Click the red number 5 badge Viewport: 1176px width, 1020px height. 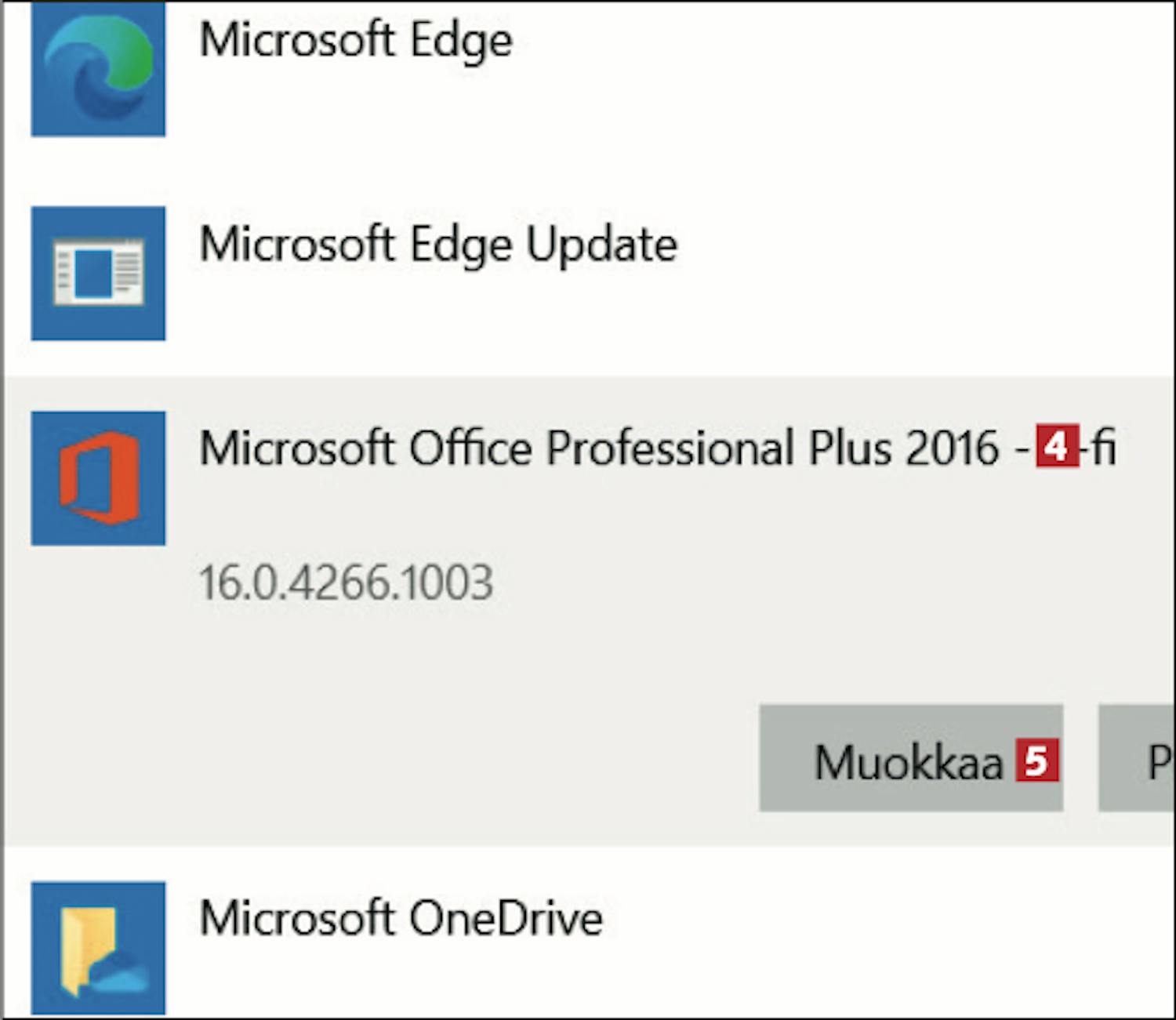click(1037, 760)
